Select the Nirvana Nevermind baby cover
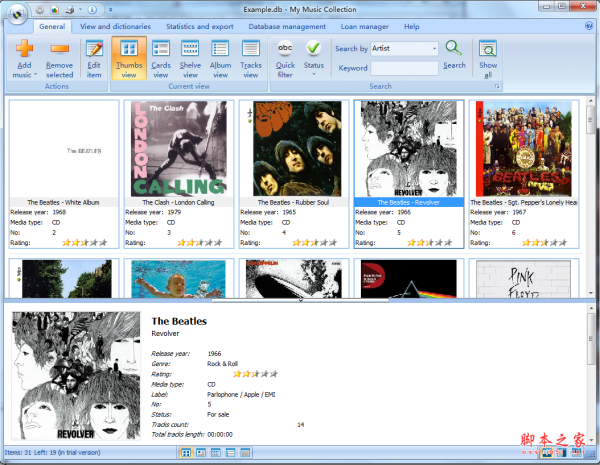The width and height of the screenshot is (600, 465). coord(179,279)
